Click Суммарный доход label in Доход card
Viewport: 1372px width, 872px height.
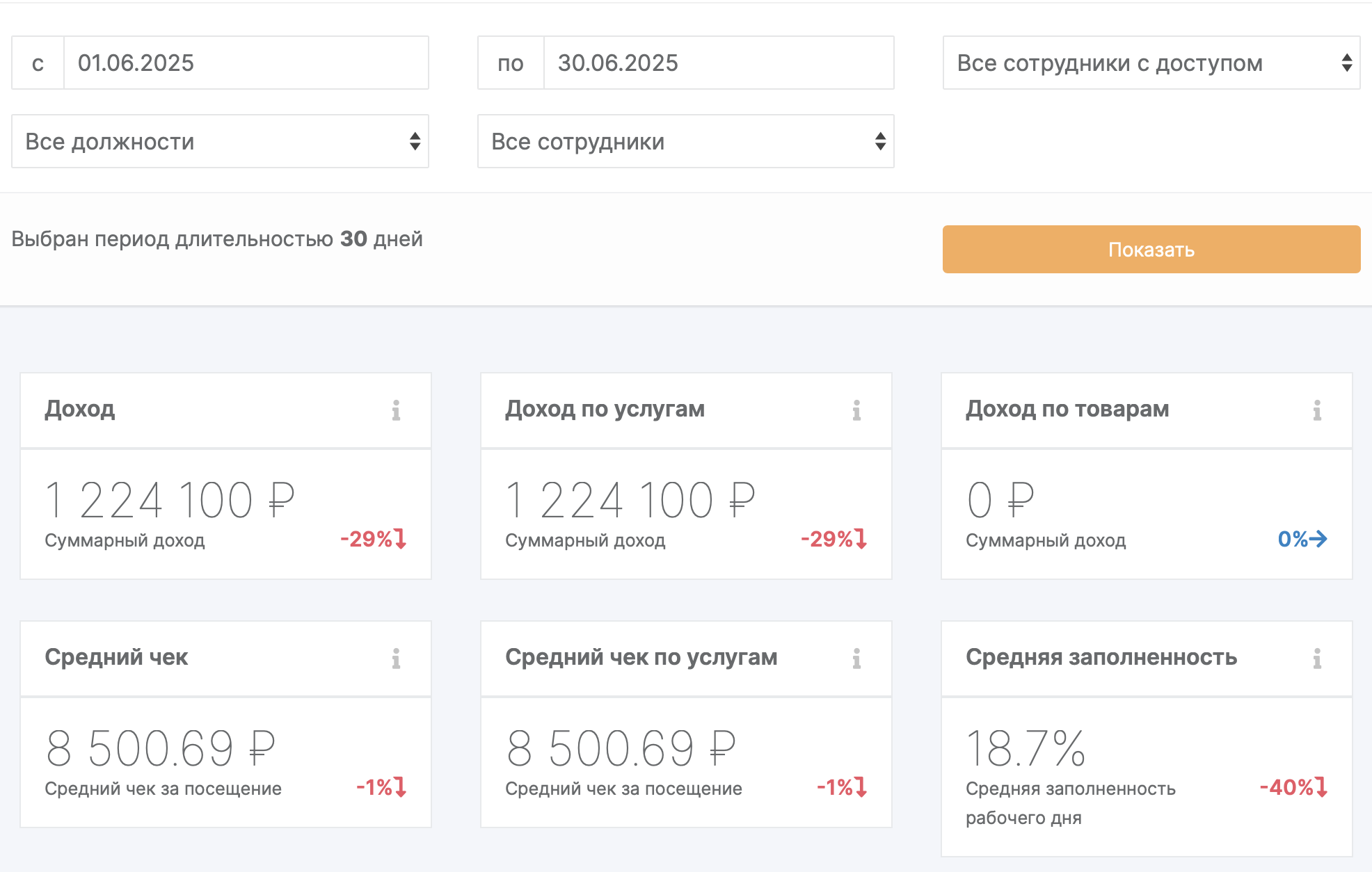[125, 540]
